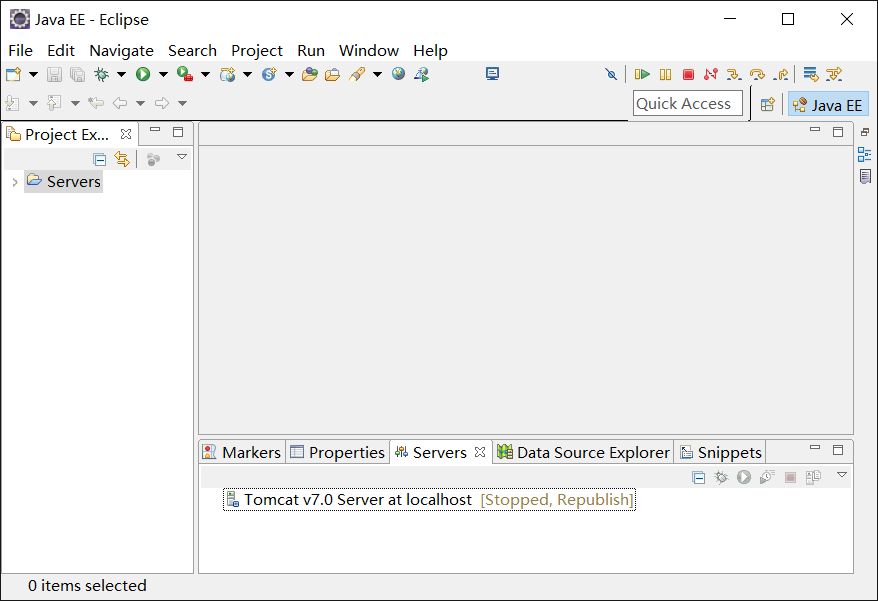878x601 pixels.
Task: Start Tomcat server in debug mode icon
Action: [x=721, y=478]
